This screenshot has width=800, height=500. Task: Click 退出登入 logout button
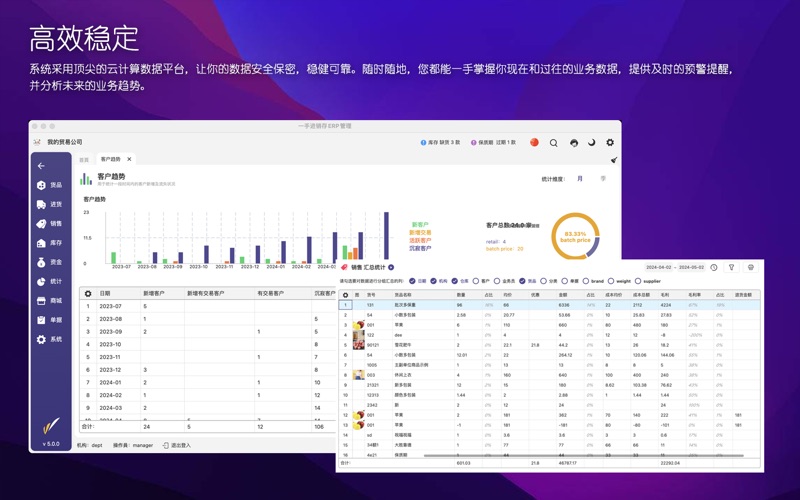coord(177,445)
